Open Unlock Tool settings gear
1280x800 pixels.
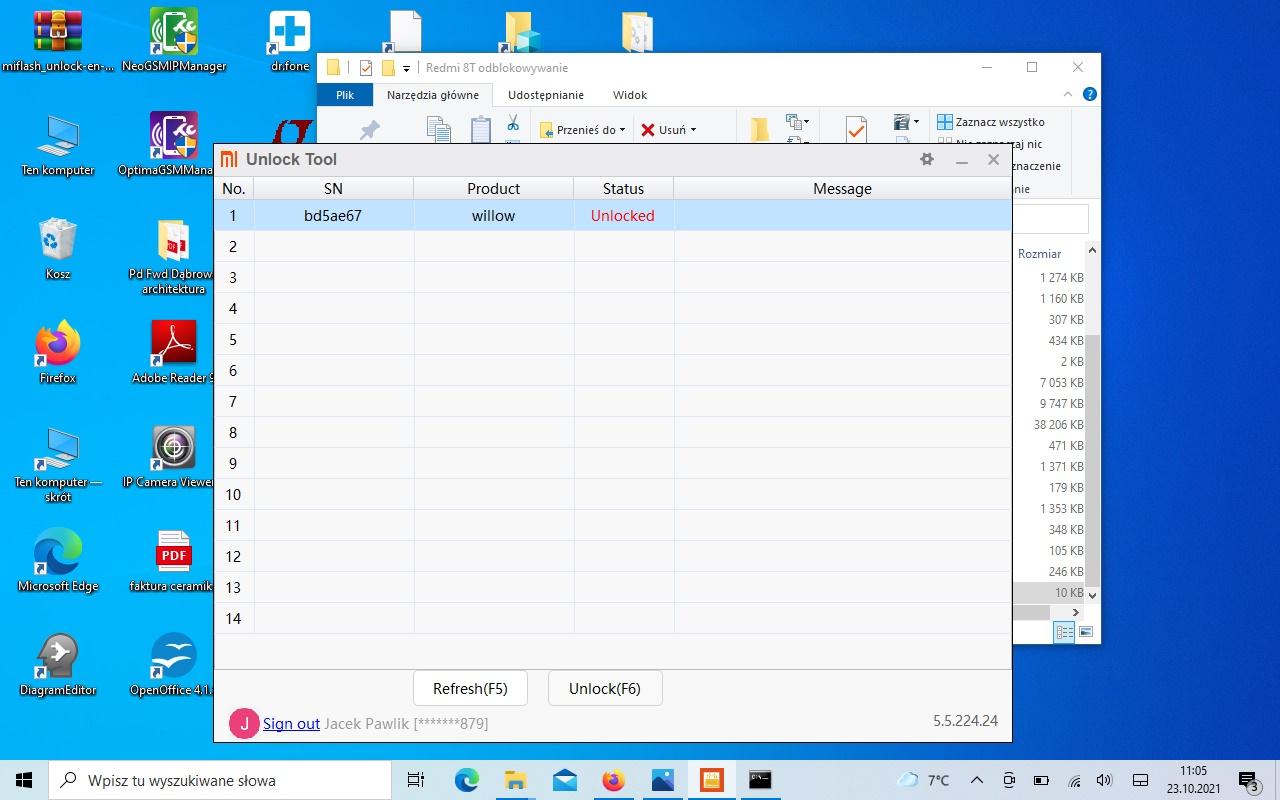[x=926, y=160]
